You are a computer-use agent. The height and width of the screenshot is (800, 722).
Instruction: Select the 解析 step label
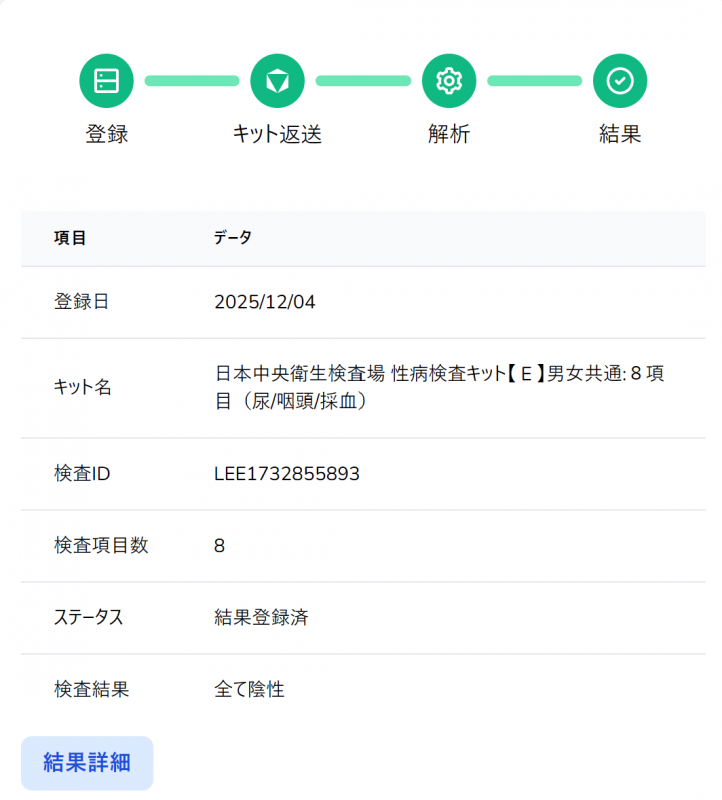tap(449, 134)
